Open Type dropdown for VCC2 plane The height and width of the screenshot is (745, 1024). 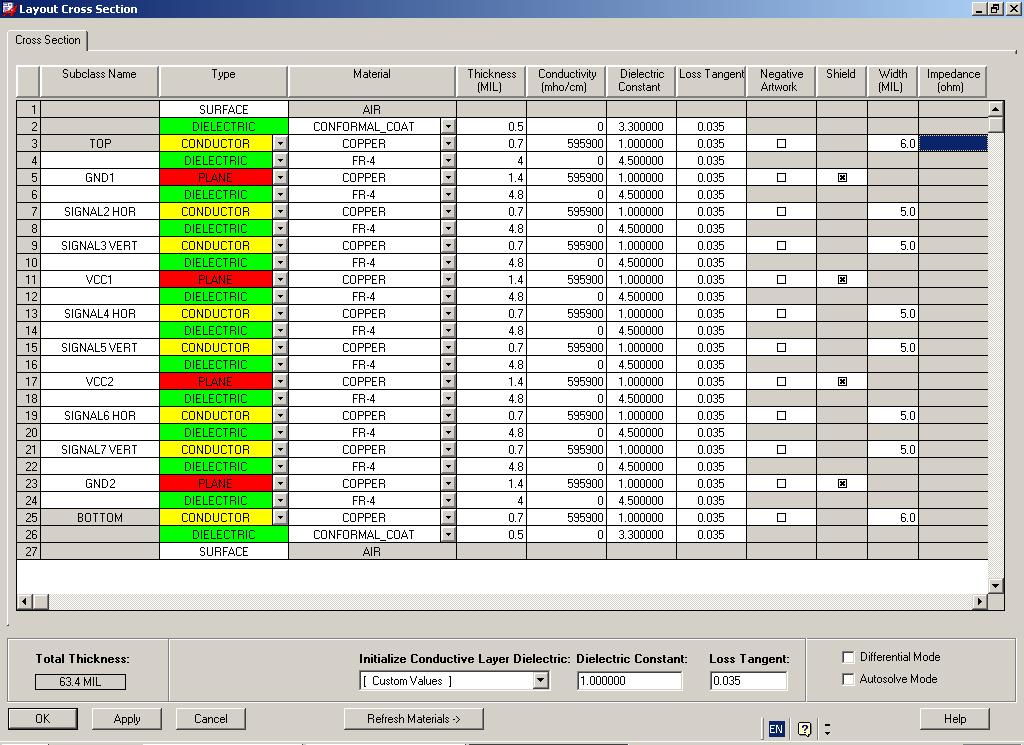tap(280, 381)
